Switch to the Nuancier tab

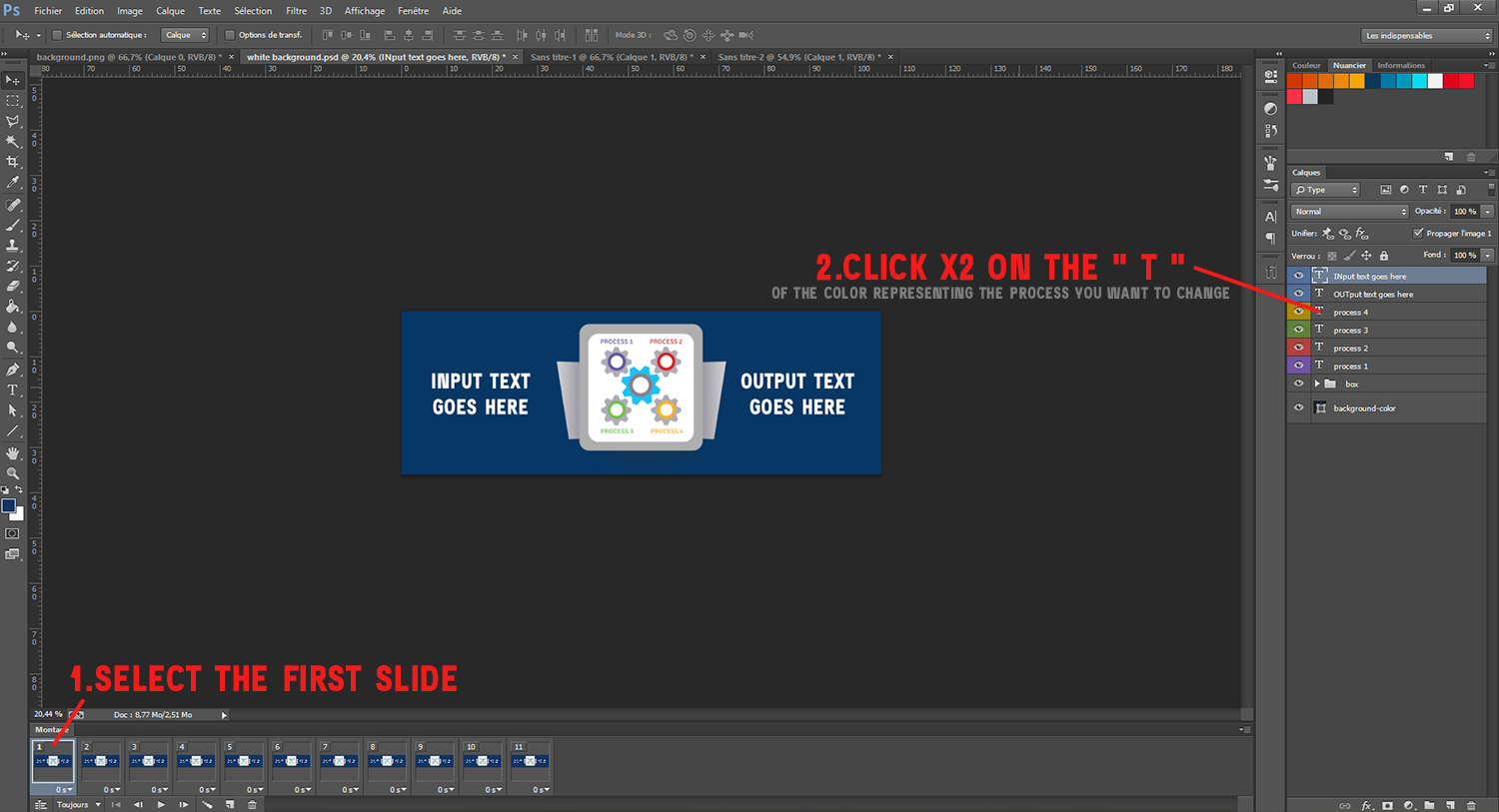(x=1349, y=65)
